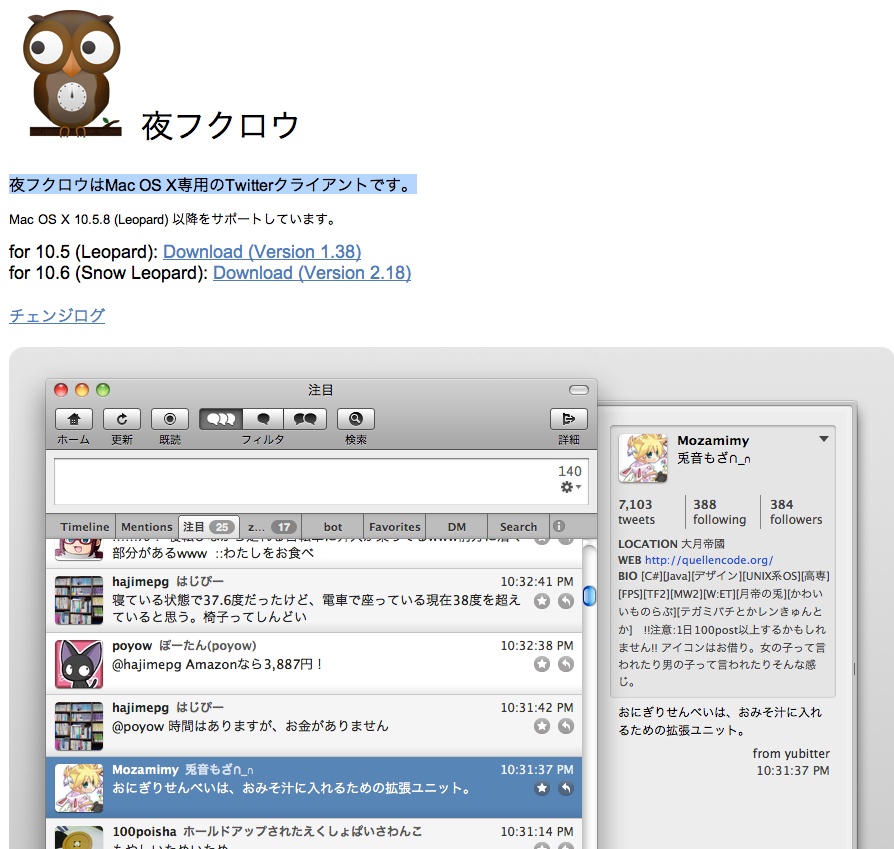Open the Favorites tab
Image resolution: width=894 pixels, height=849 pixels.
tap(395, 527)
